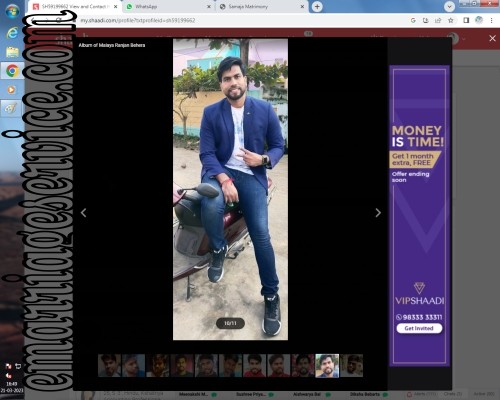Show the previous album photo with left arrow
500x400 pixels.
point(84,212)
